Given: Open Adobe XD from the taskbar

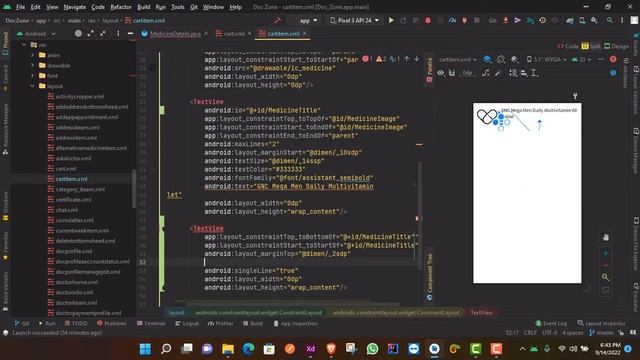Looking at the screenshot, I should coord(310,349).
